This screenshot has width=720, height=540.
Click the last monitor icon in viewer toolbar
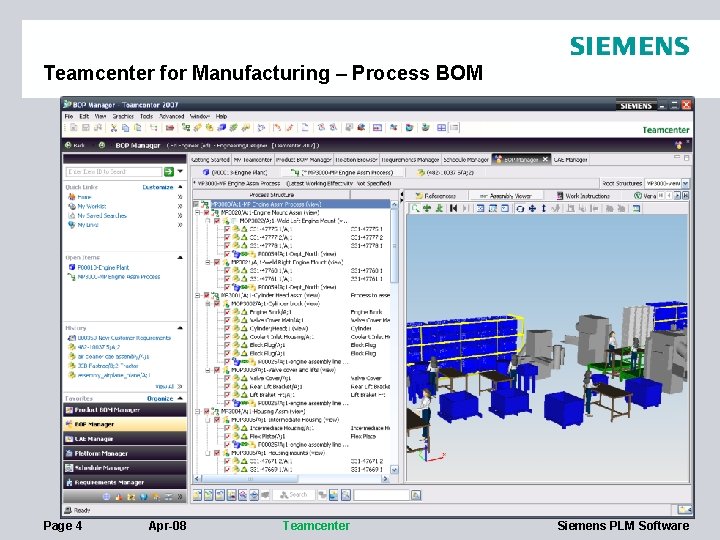pyautogui.click(x=636, y=208)
